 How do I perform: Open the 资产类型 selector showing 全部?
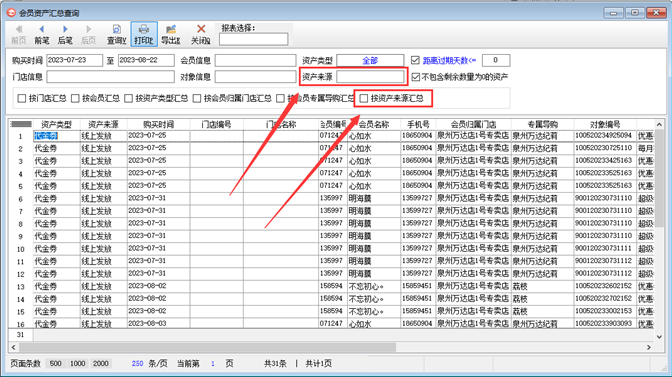[x=370, y=60]
